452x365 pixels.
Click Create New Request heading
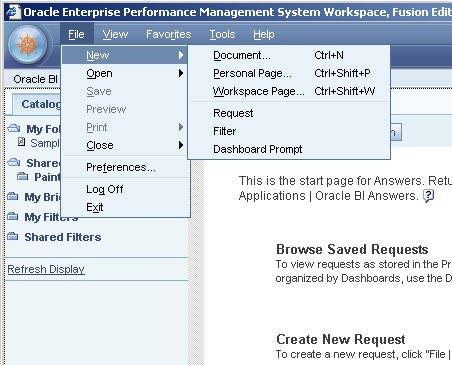tap(341, 339)
